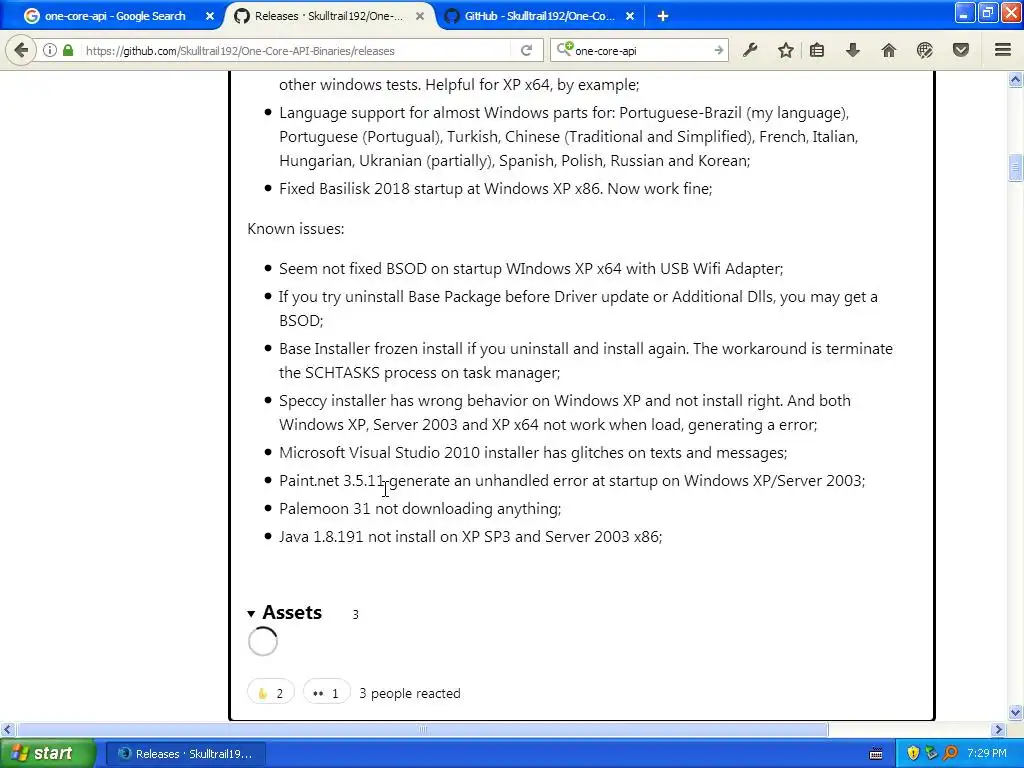The width and height of the screenshot is (1024, 768).
Task: Collapse the Assets section triangle
Action: click(251, 613)
